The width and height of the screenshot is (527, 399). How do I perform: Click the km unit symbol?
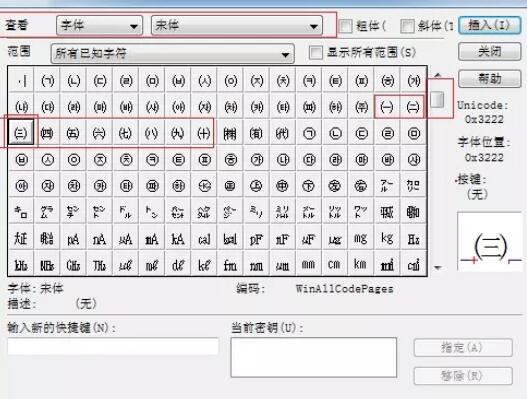(361, 265)
